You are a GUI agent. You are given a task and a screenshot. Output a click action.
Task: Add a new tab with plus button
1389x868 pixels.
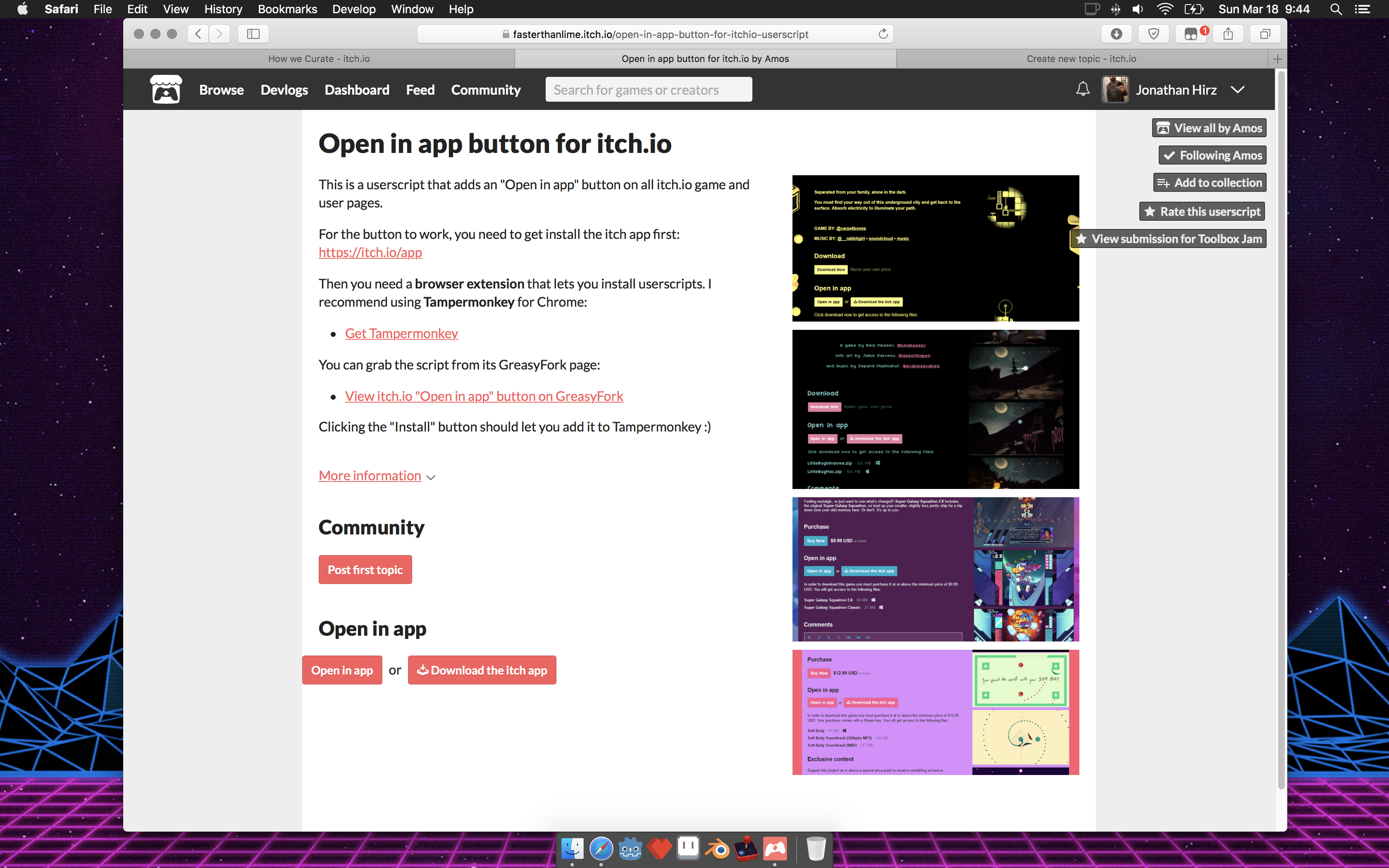1277,59
